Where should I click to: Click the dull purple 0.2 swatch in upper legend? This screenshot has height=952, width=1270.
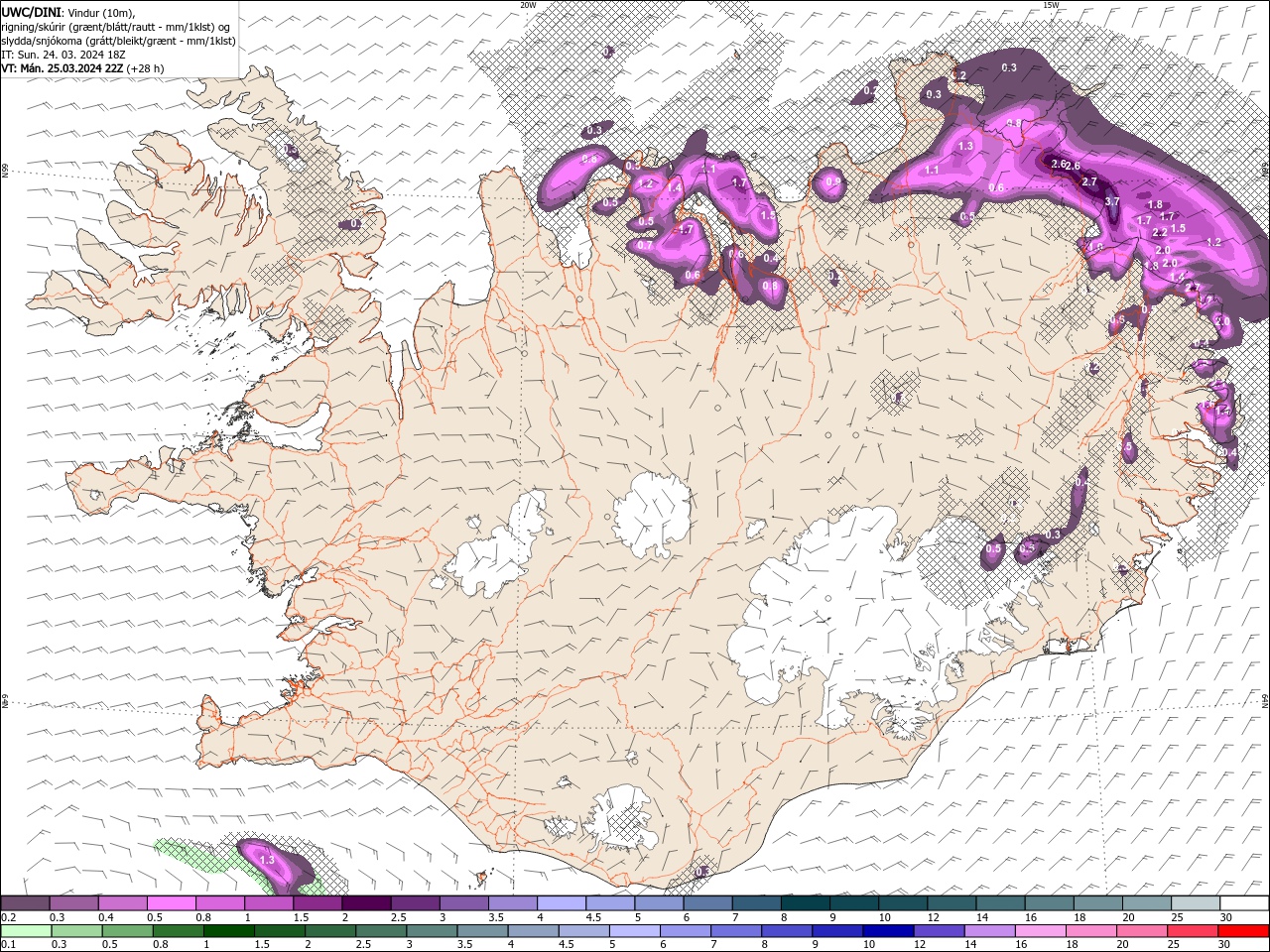tap(25, 903)
